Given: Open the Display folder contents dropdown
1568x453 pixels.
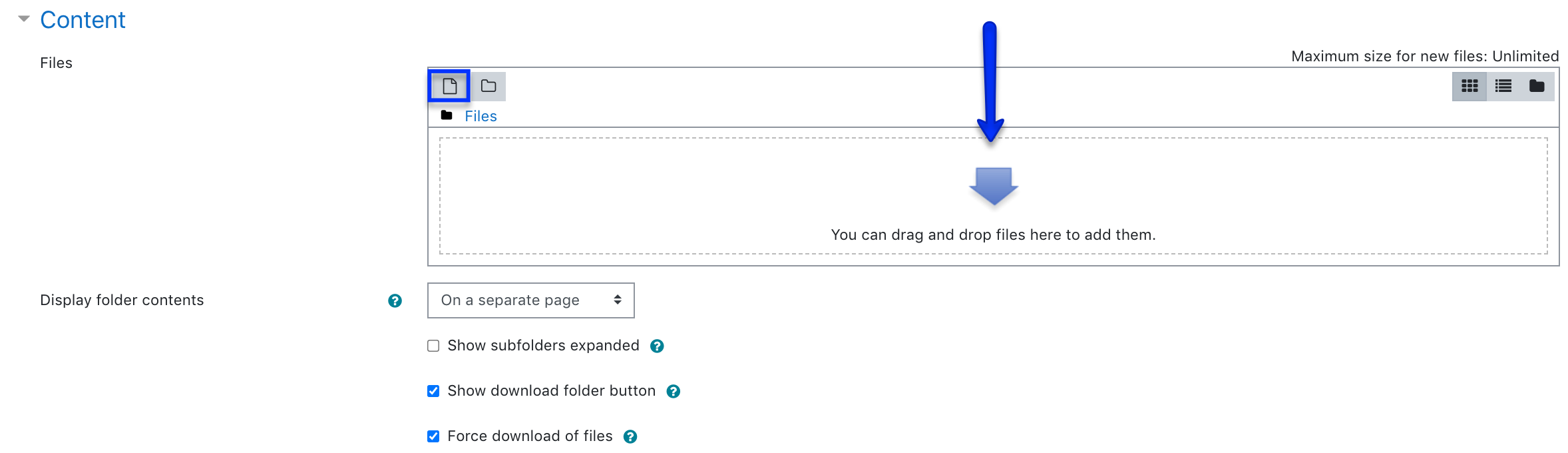Looking at the screenshot, I should (530, 300).
